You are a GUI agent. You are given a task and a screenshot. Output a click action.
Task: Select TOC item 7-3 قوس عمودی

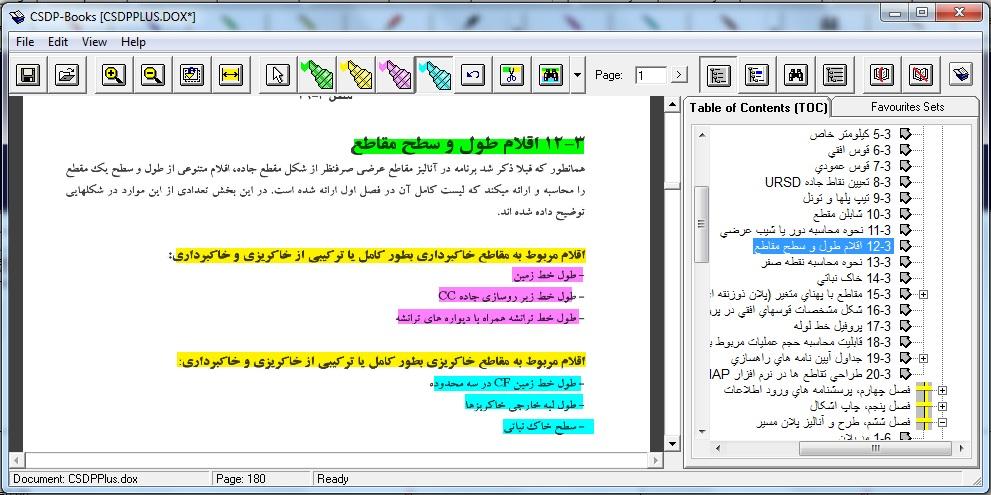854,166
